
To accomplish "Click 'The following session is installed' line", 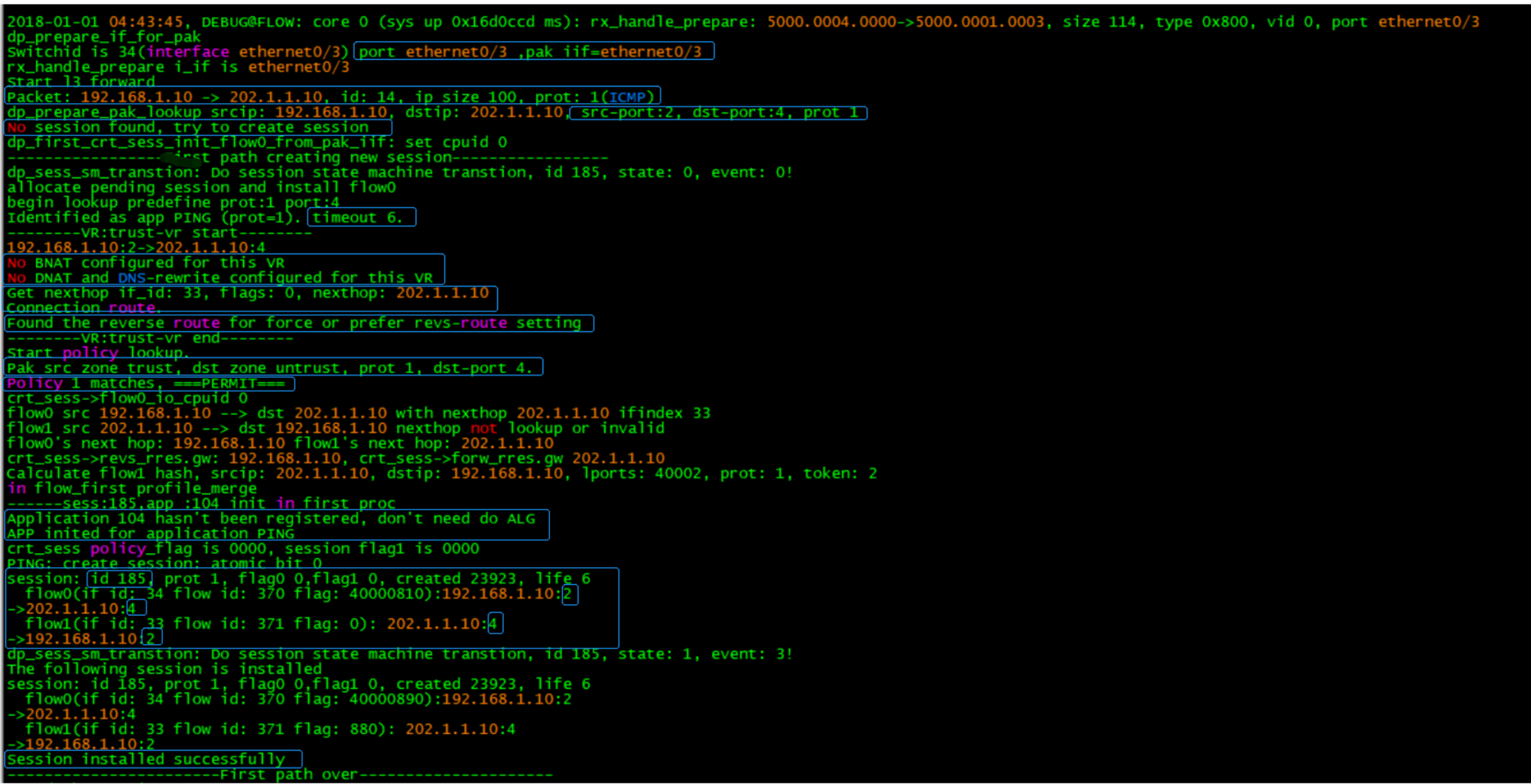I will 165,669.
